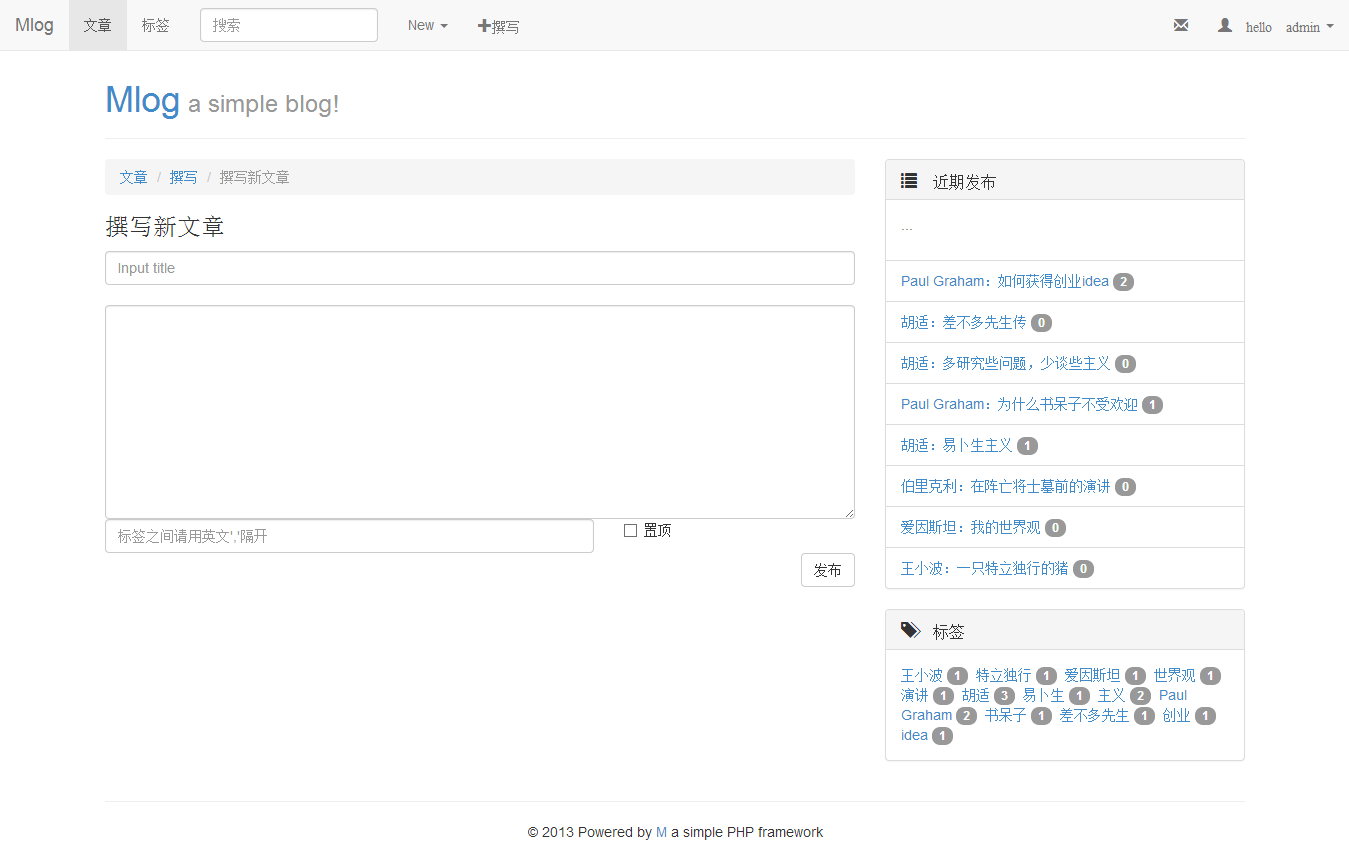Open the 文章 navigation tab
Viewport: 1349px width, 852px height.
98,26
